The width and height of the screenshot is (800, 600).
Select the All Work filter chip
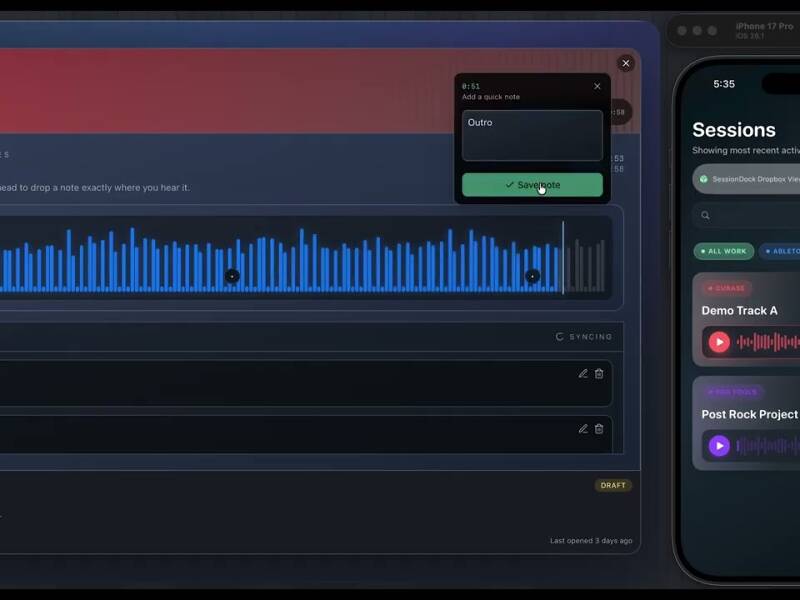(x=724, y=251)
